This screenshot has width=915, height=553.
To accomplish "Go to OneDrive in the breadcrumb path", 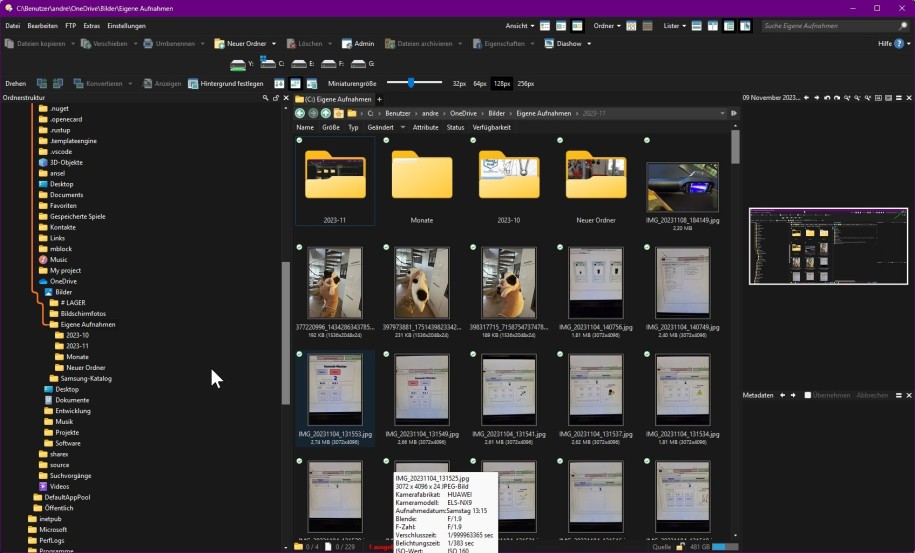I will click(x=463, y=113).
